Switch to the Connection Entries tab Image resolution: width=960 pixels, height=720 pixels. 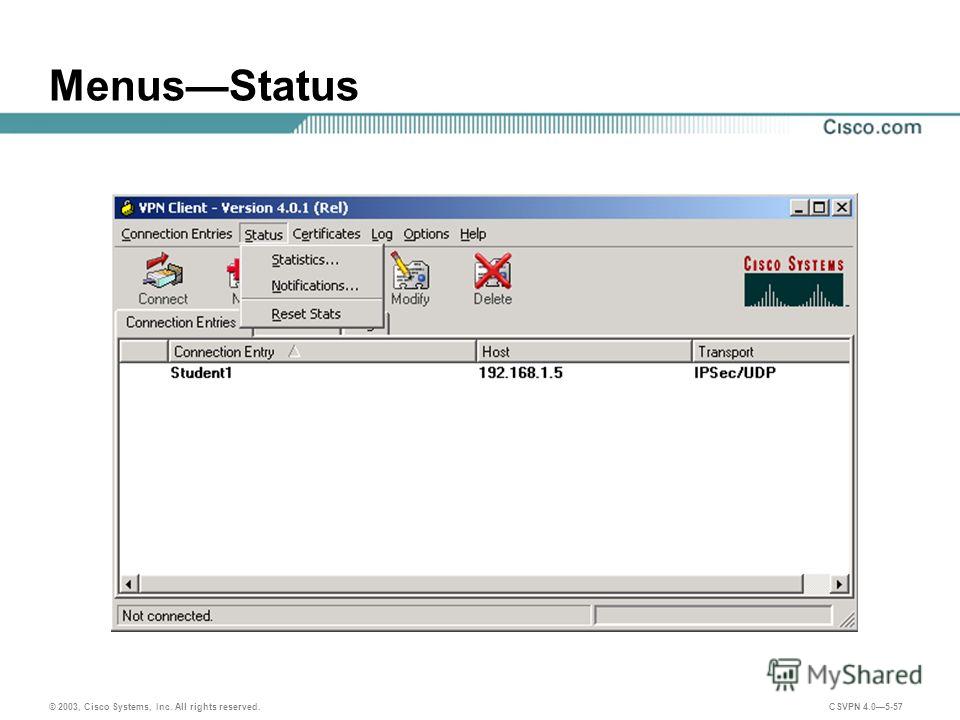[181, 322]
